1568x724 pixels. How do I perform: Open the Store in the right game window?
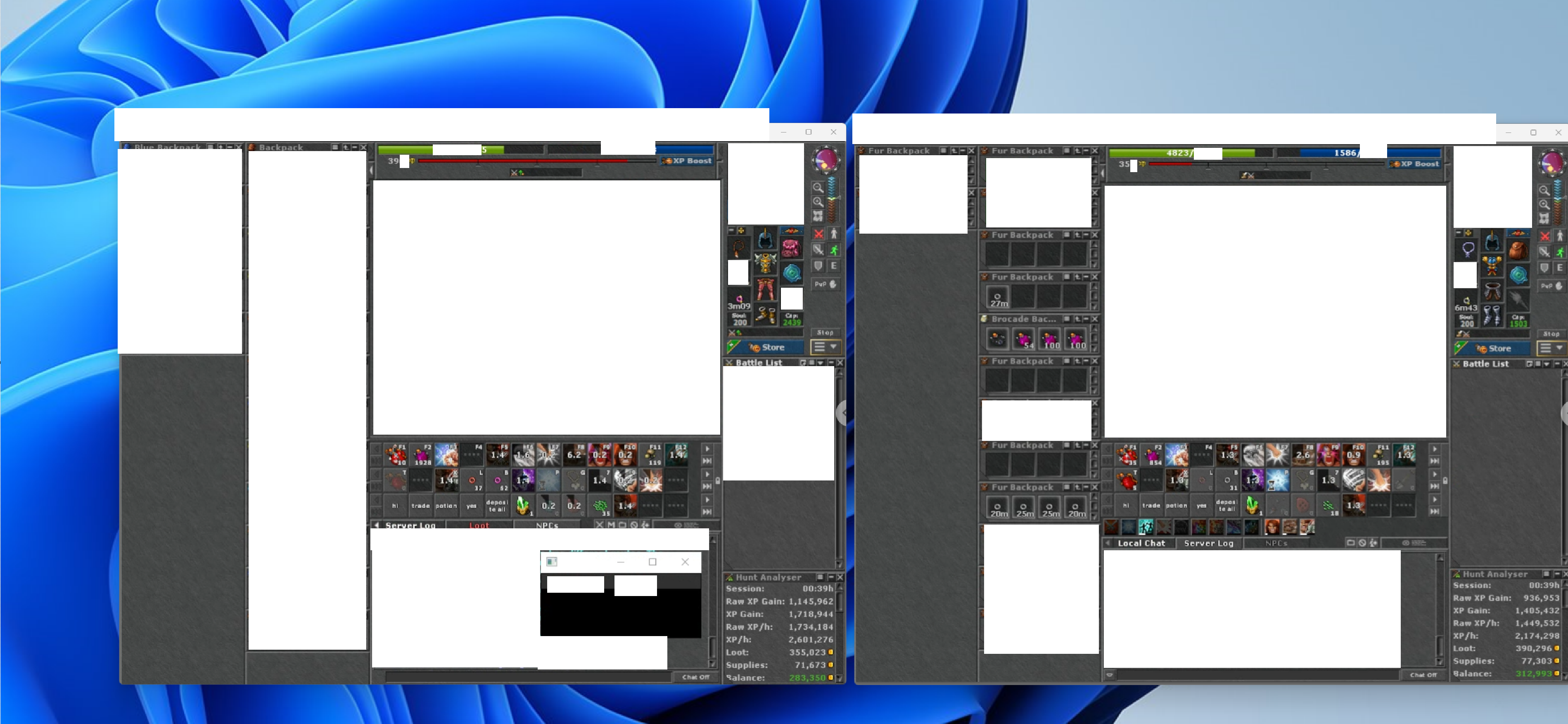[x=1499, y=349]
